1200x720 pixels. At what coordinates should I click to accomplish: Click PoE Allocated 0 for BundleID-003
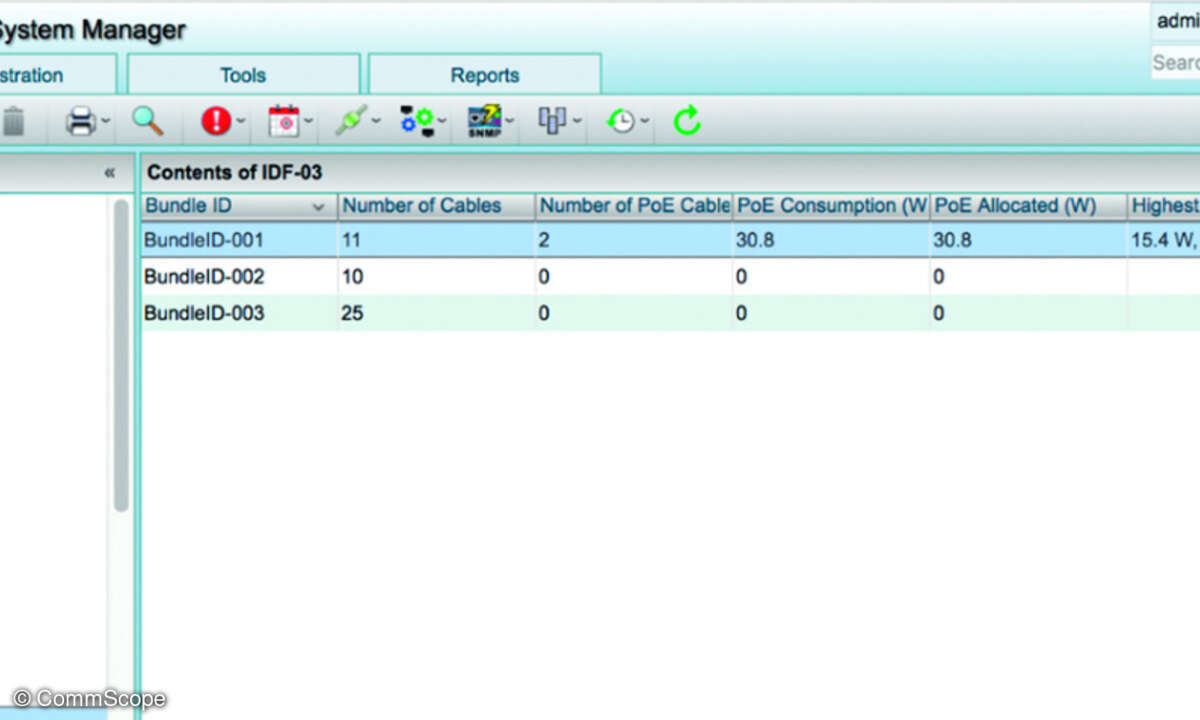[940, 313]
